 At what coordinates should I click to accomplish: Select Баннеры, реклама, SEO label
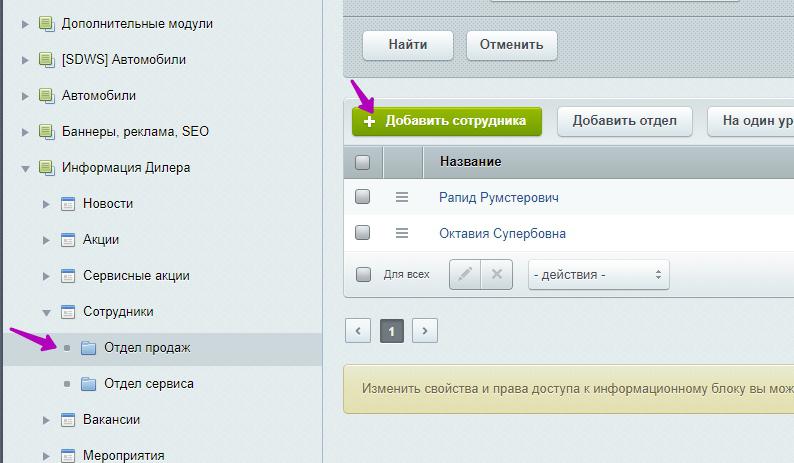pyautogui.click(x=135, y=132)
